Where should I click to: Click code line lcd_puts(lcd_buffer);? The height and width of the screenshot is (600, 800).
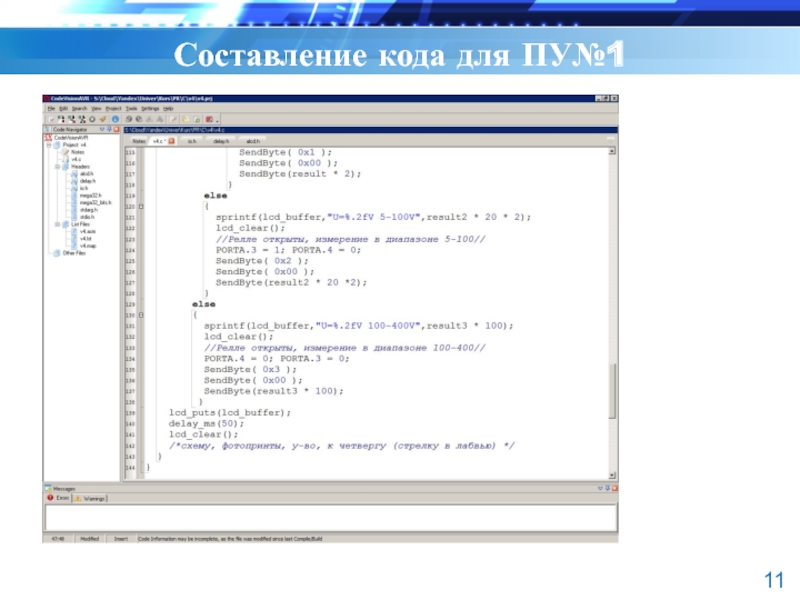tap(230, 413)
